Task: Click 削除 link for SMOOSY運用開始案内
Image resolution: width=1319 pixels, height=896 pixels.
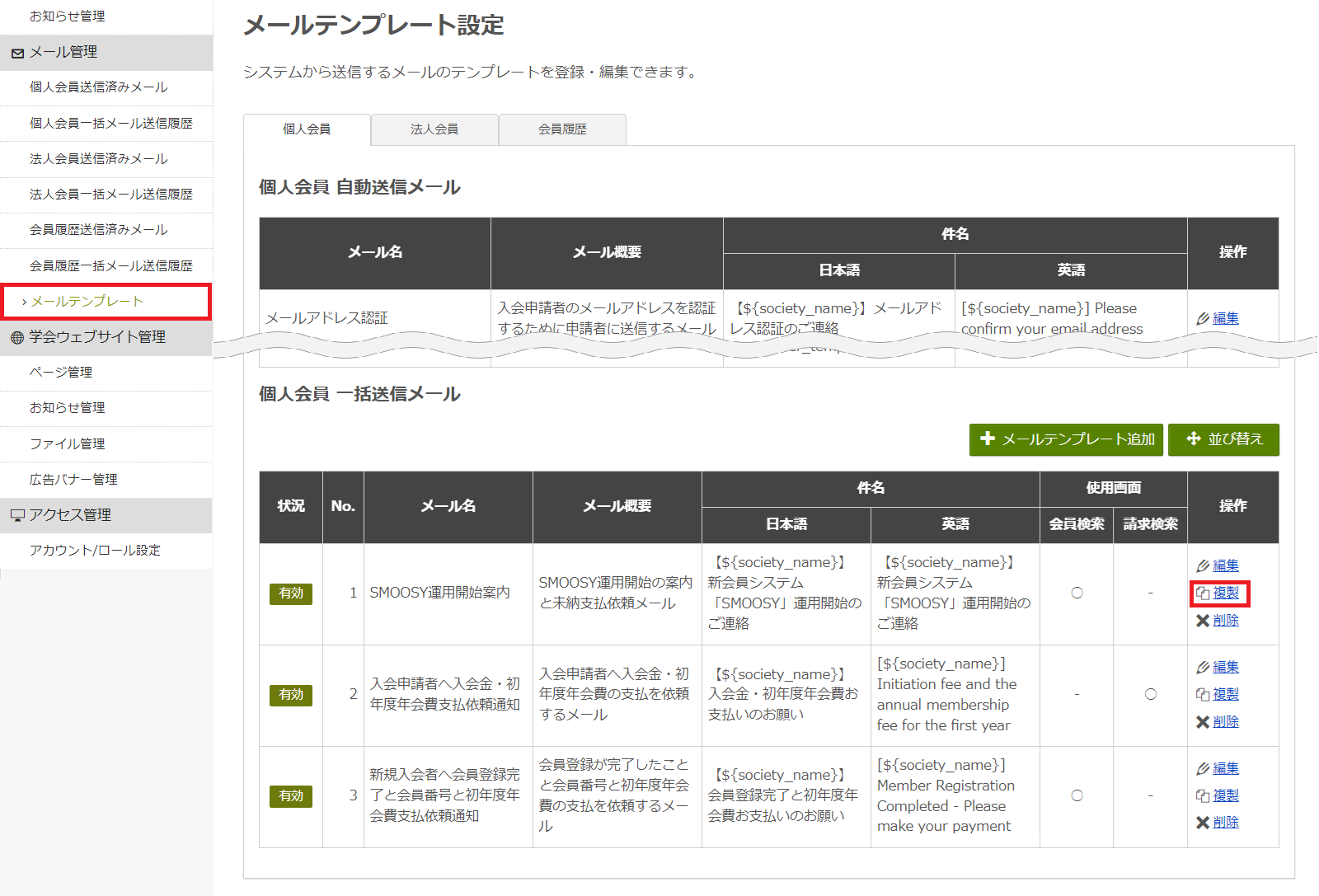Action: click(x=1226, y=620)
